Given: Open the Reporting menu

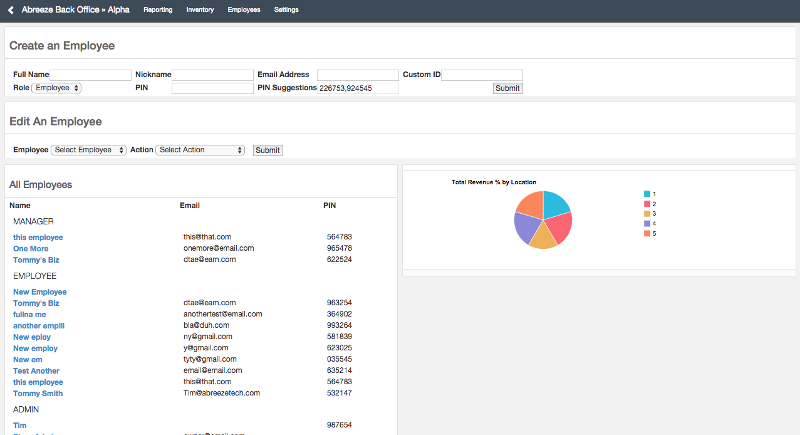Looking at the screenshot, I should (158, 10).
